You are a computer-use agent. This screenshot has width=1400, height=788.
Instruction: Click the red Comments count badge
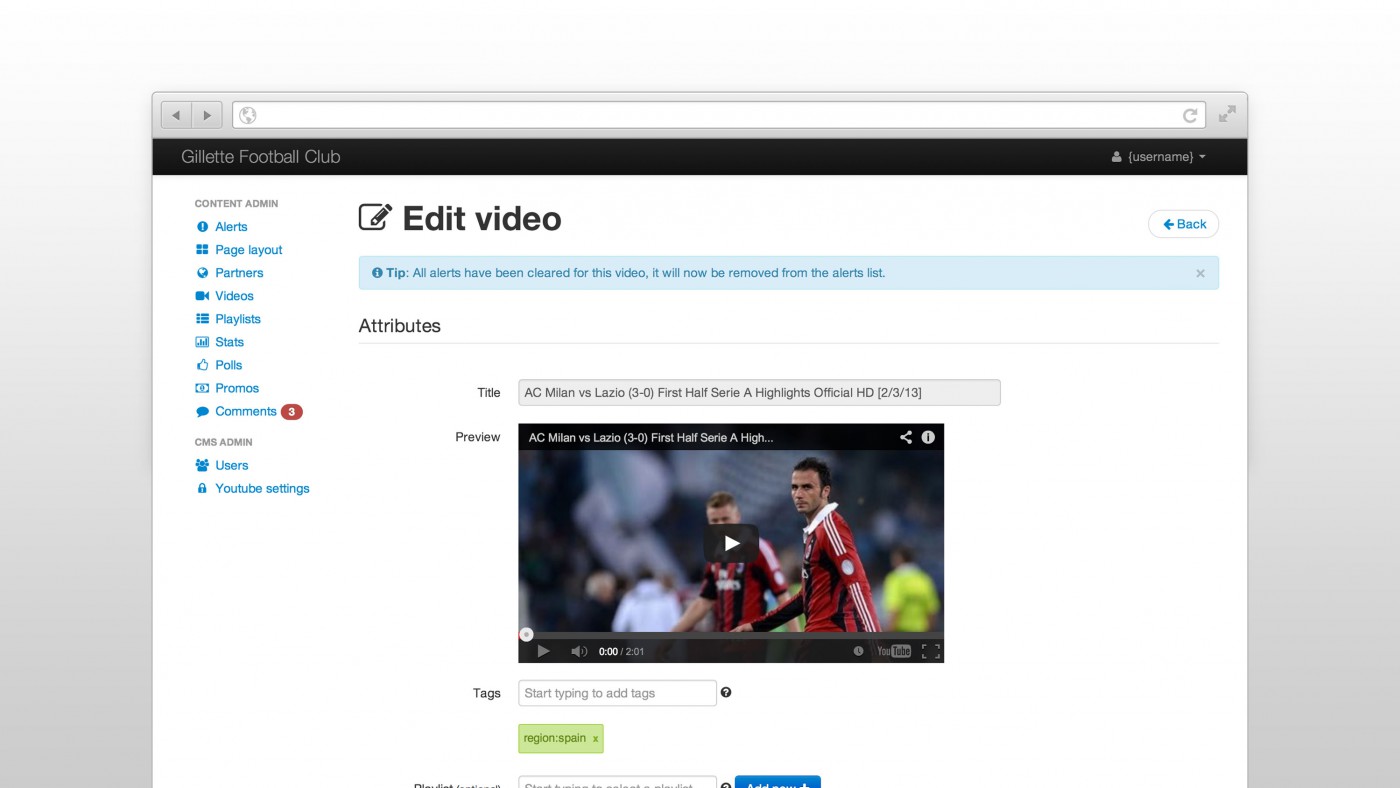tap(291, 411)
